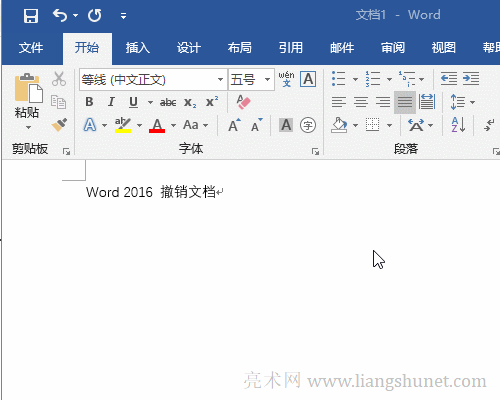Viewport: 500px width, 400px height.
Task: Open the 文件 tab
Action: pos(31,48)
